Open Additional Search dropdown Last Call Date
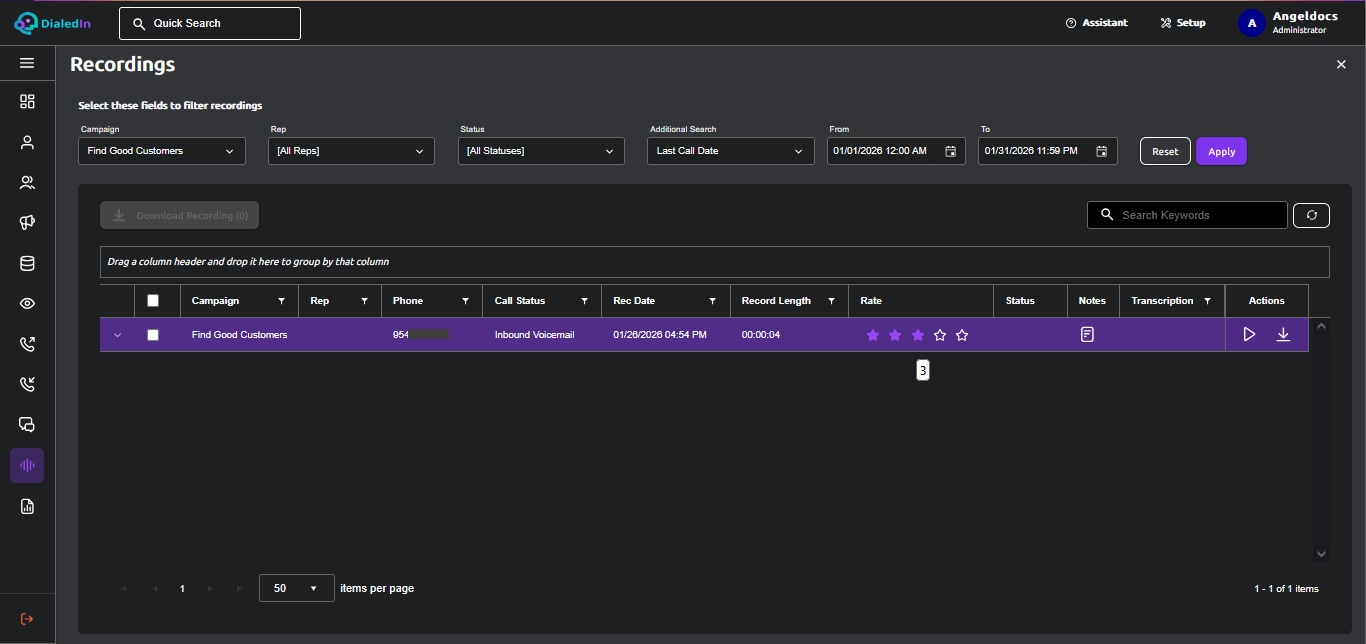Screen dimensions: 1366x644 [x=731, y=151]
